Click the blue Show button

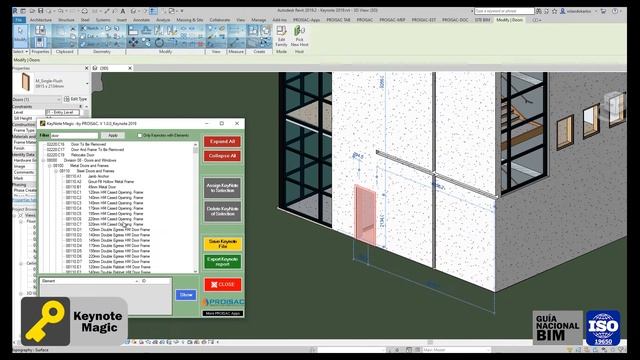point(186,295)
